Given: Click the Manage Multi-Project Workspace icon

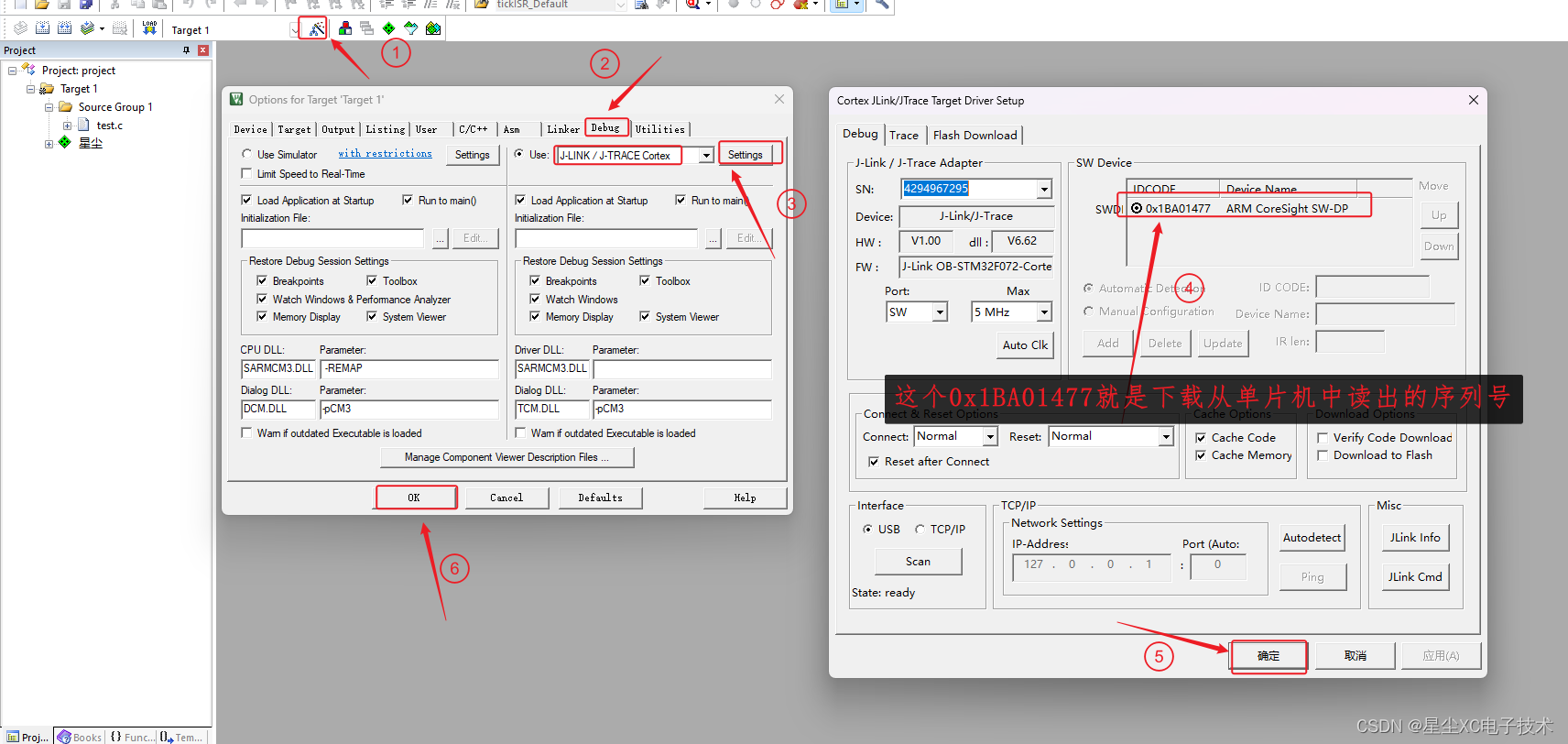Looking at the screenshot, I should [367, 28].
